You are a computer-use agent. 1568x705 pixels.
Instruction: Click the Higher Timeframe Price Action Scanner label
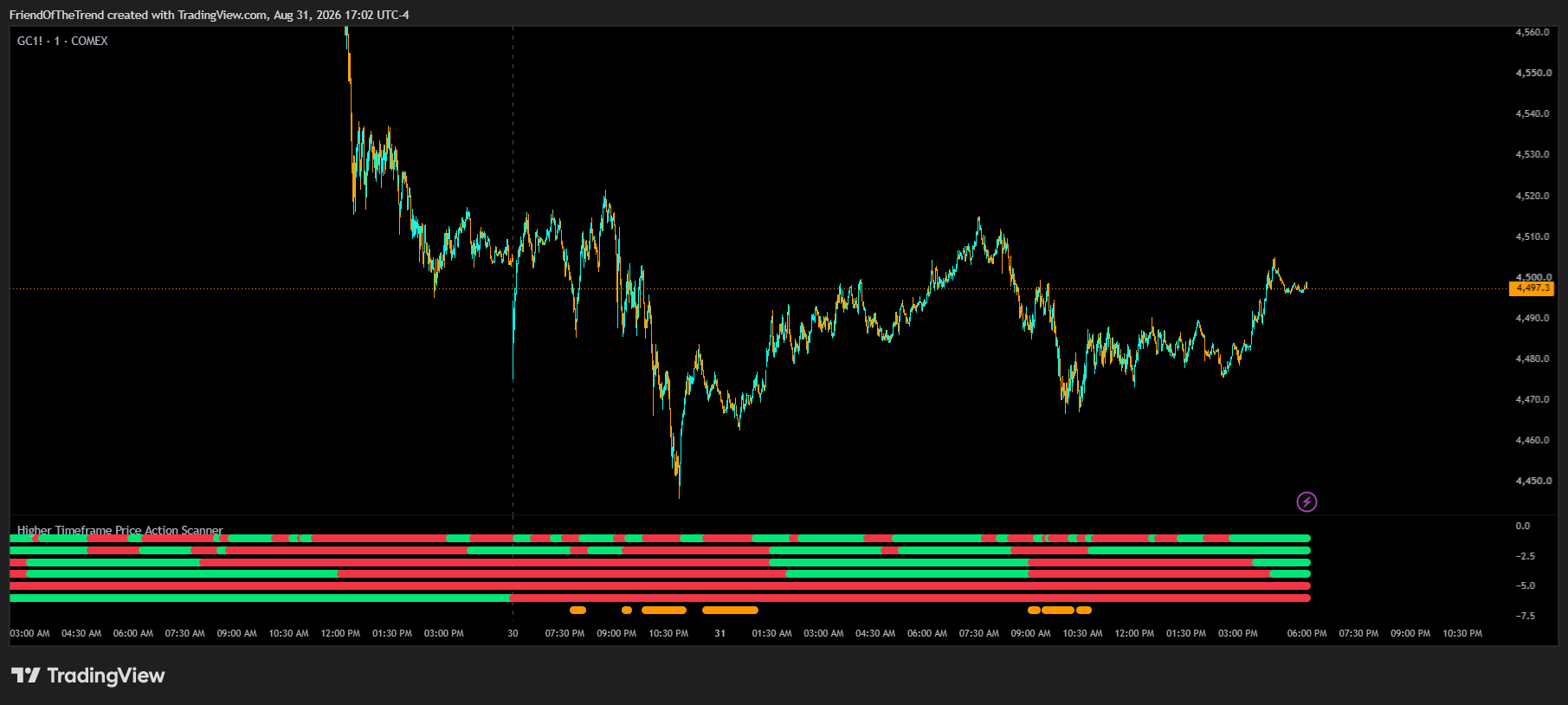pos(119,530)
